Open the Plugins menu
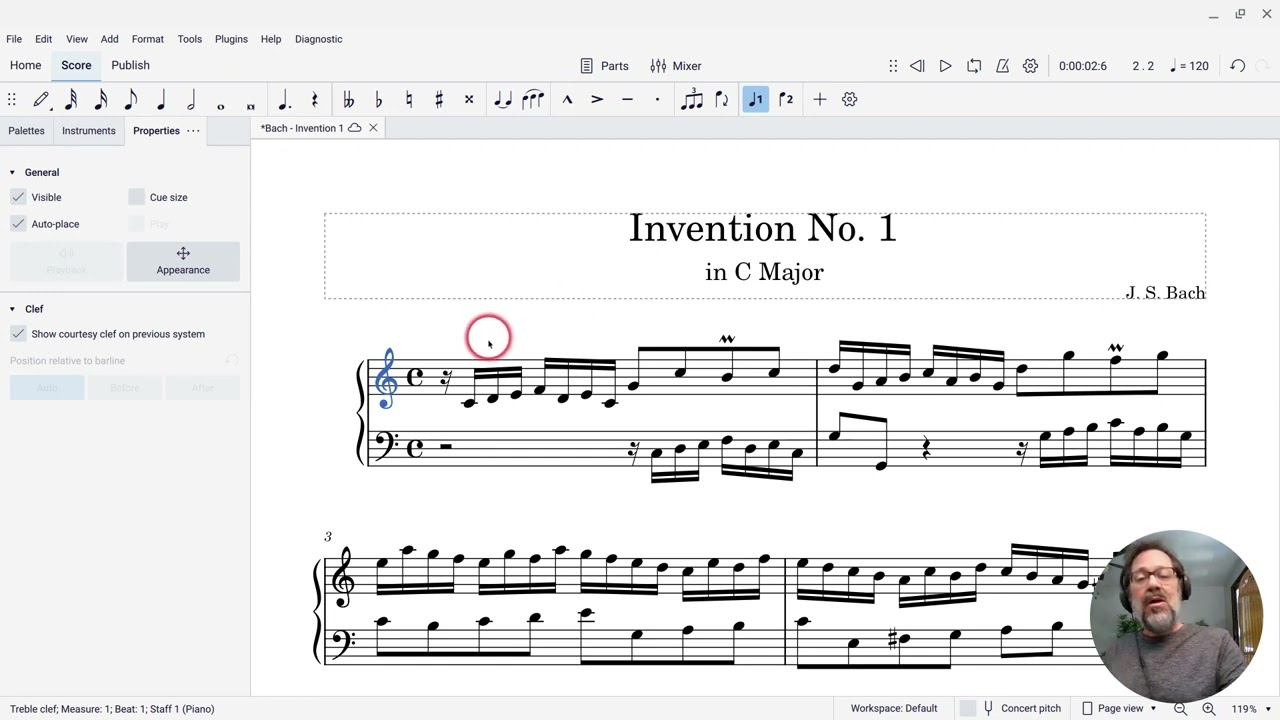Screen dimensions: 1280x720 (231, 39)
